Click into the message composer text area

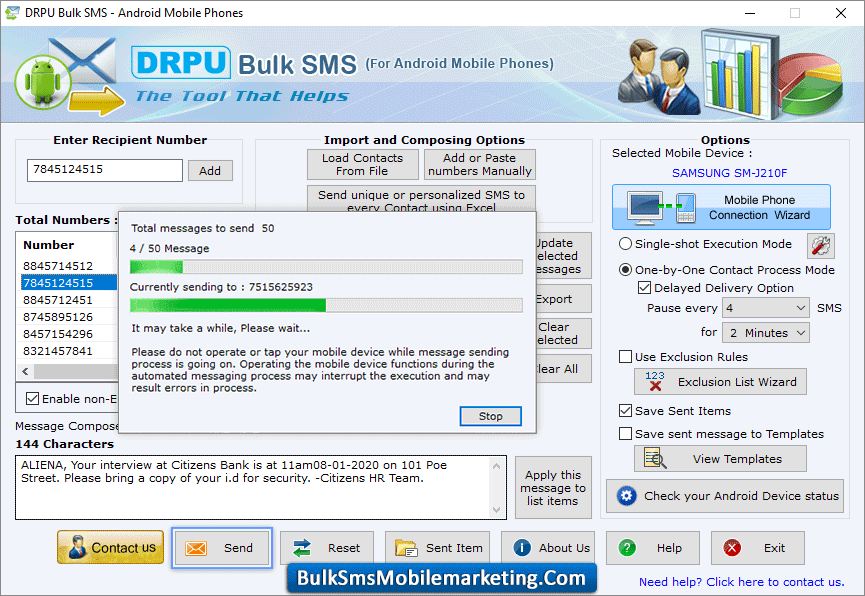tap(253, 487)
